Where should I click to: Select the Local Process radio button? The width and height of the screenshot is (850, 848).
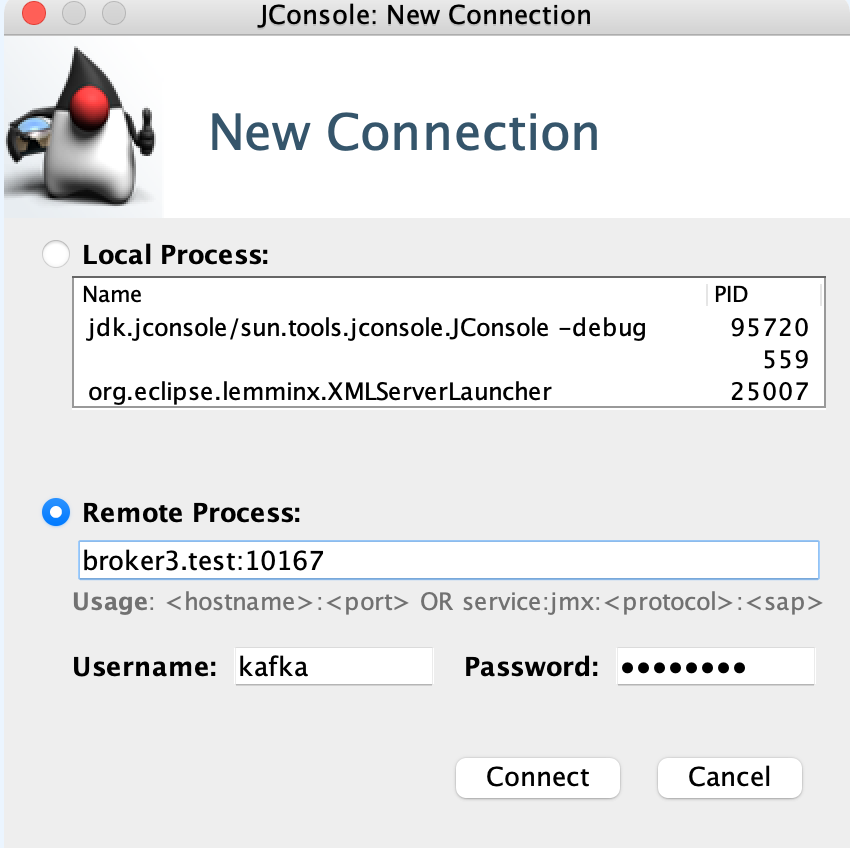[x=56, y=255]
